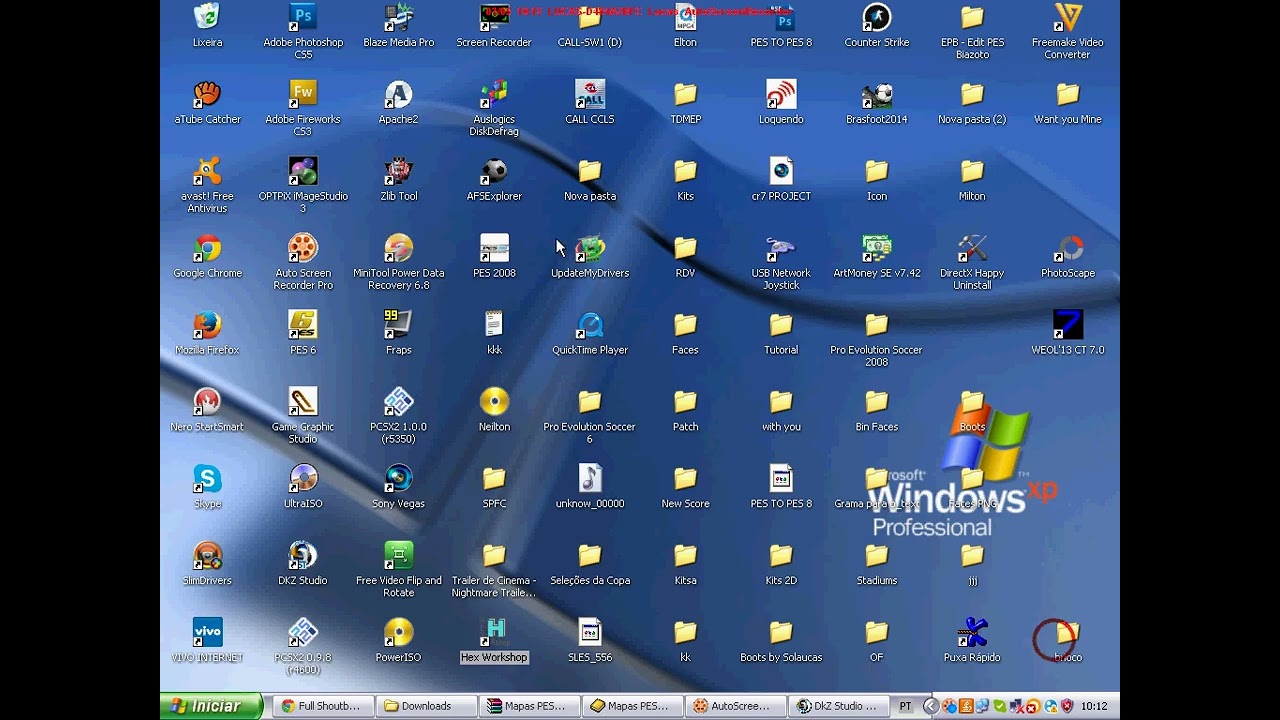Open the WEOL'13 CT 7.0 icon
Viewport: 1280px width, 720px height.
[x=1067, y=325]
